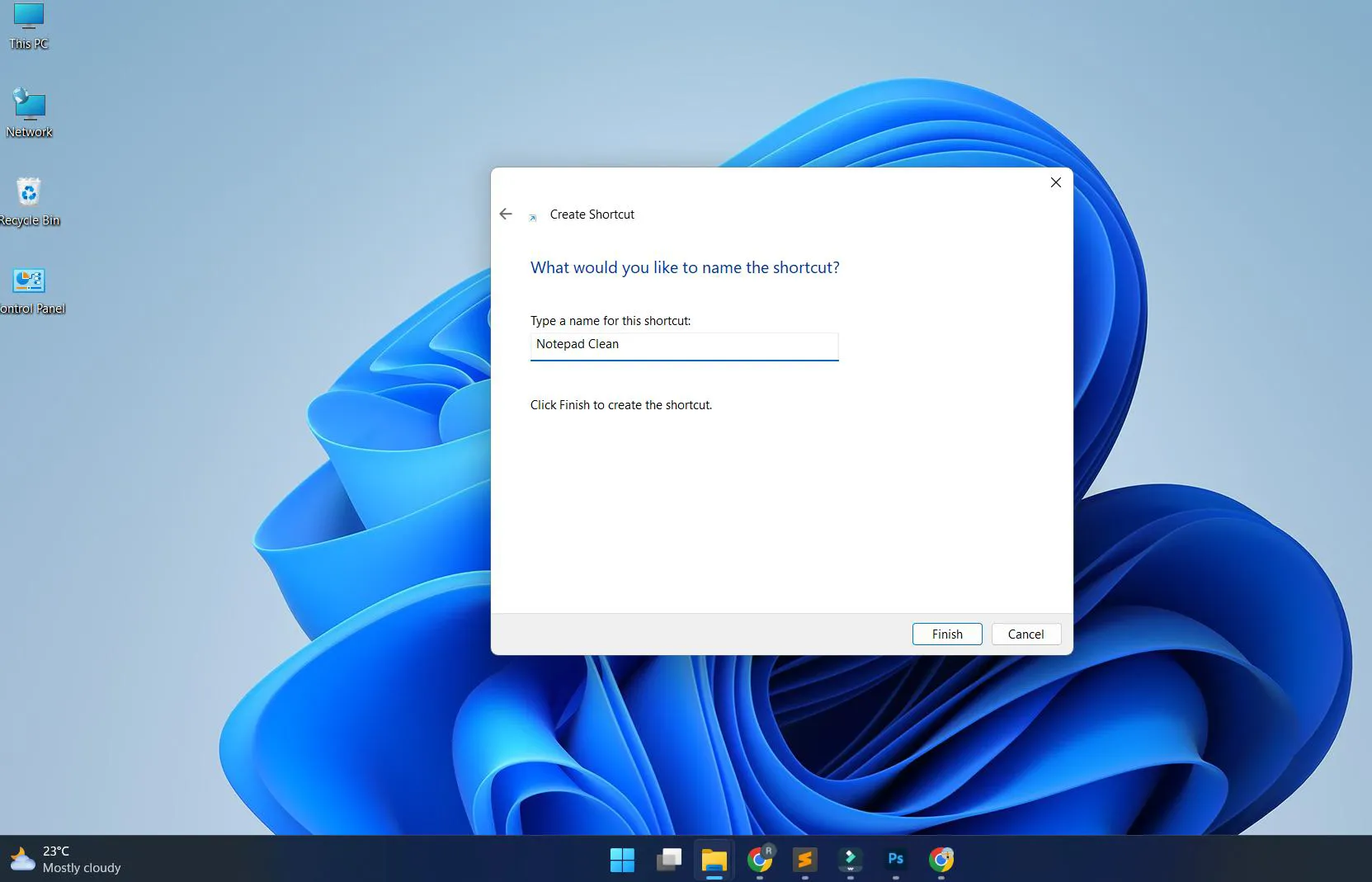Click the back arrow in the dialog
Screen dimensions: 1372x882
pos(506,214)
